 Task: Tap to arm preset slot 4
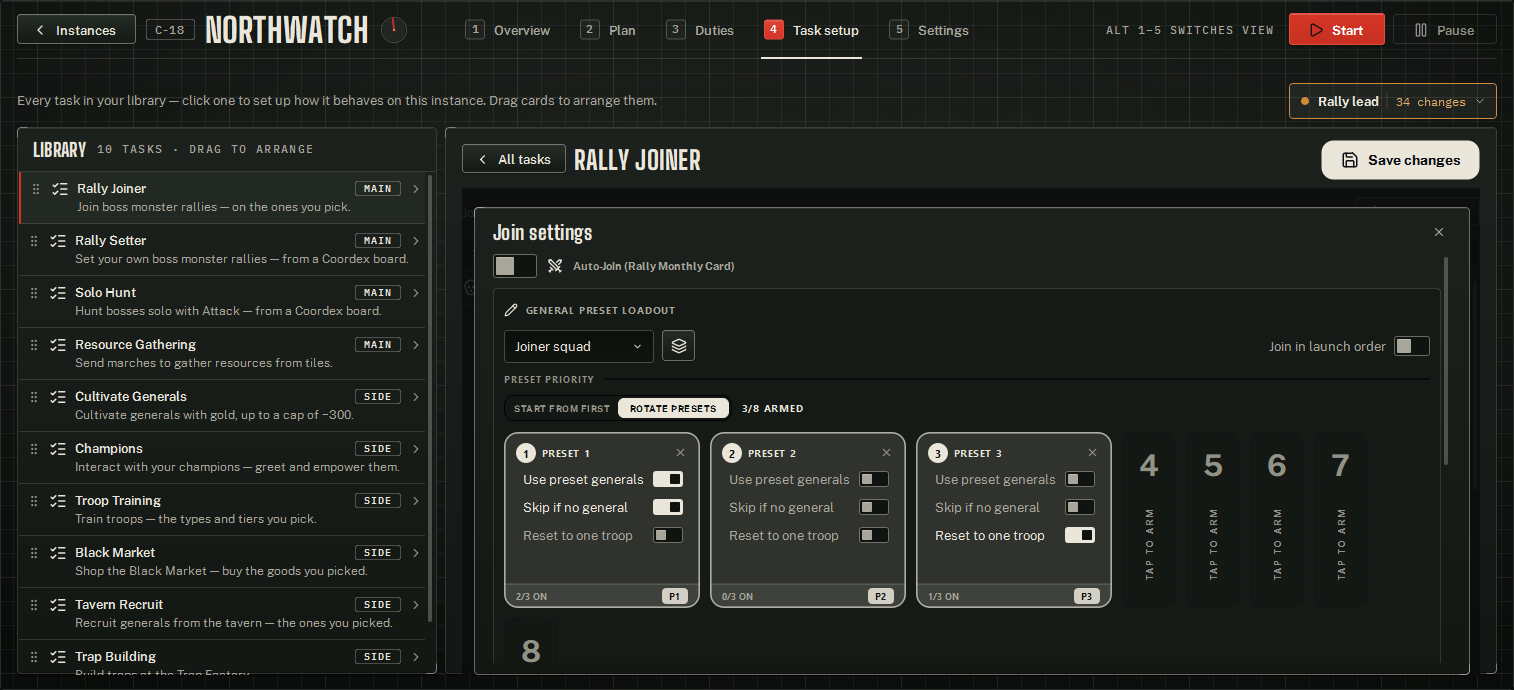(x=1149, y=520)
